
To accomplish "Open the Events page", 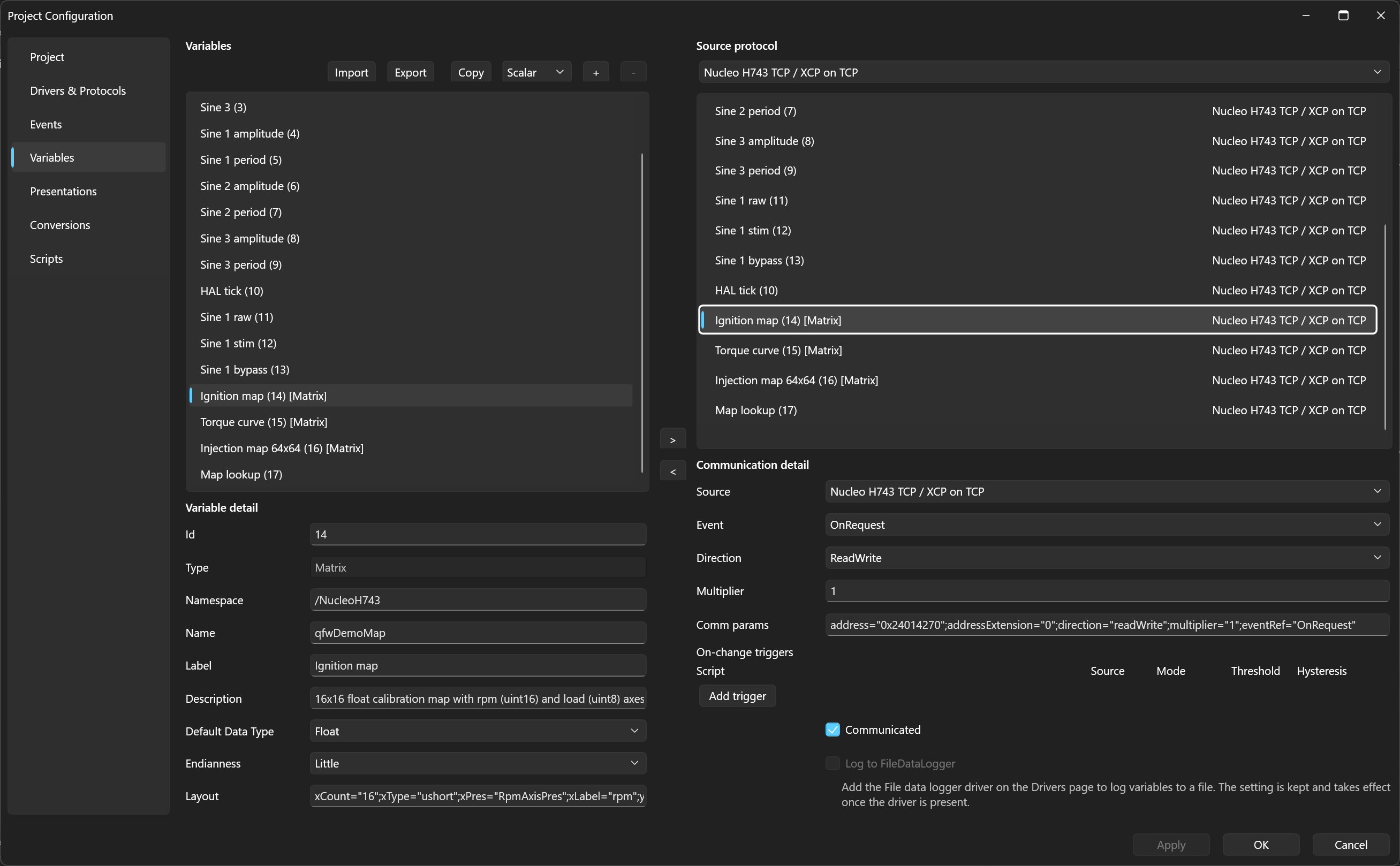I will (88, 124).
